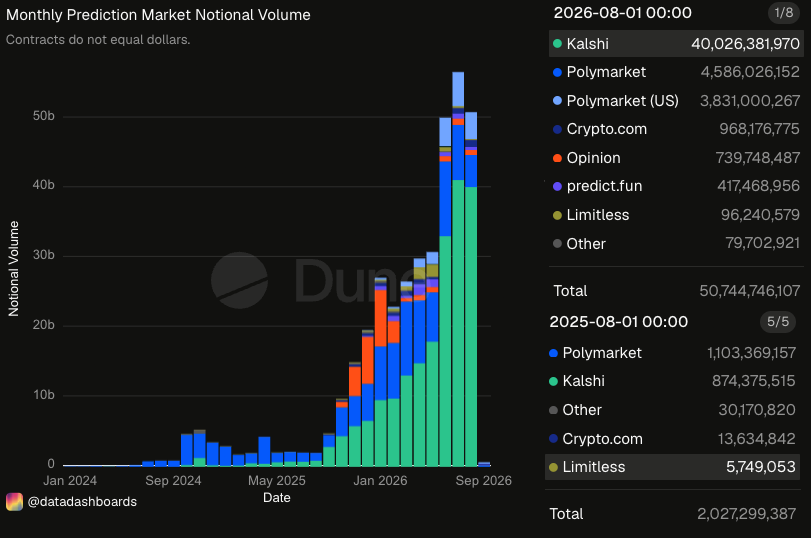Screen dimensions: 811x538
Task: Click the Sep 2026 x-axis label
Action: [484, 481]
